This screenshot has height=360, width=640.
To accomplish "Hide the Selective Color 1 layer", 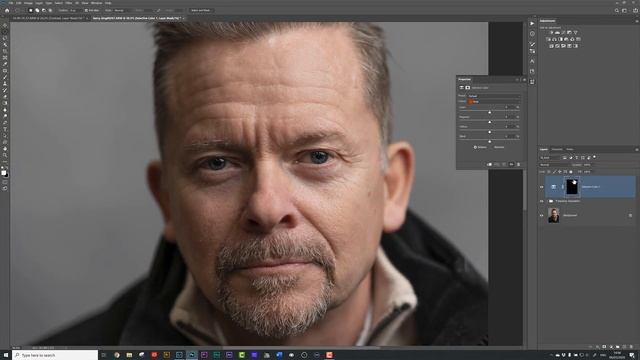I will tap(542, 187).
